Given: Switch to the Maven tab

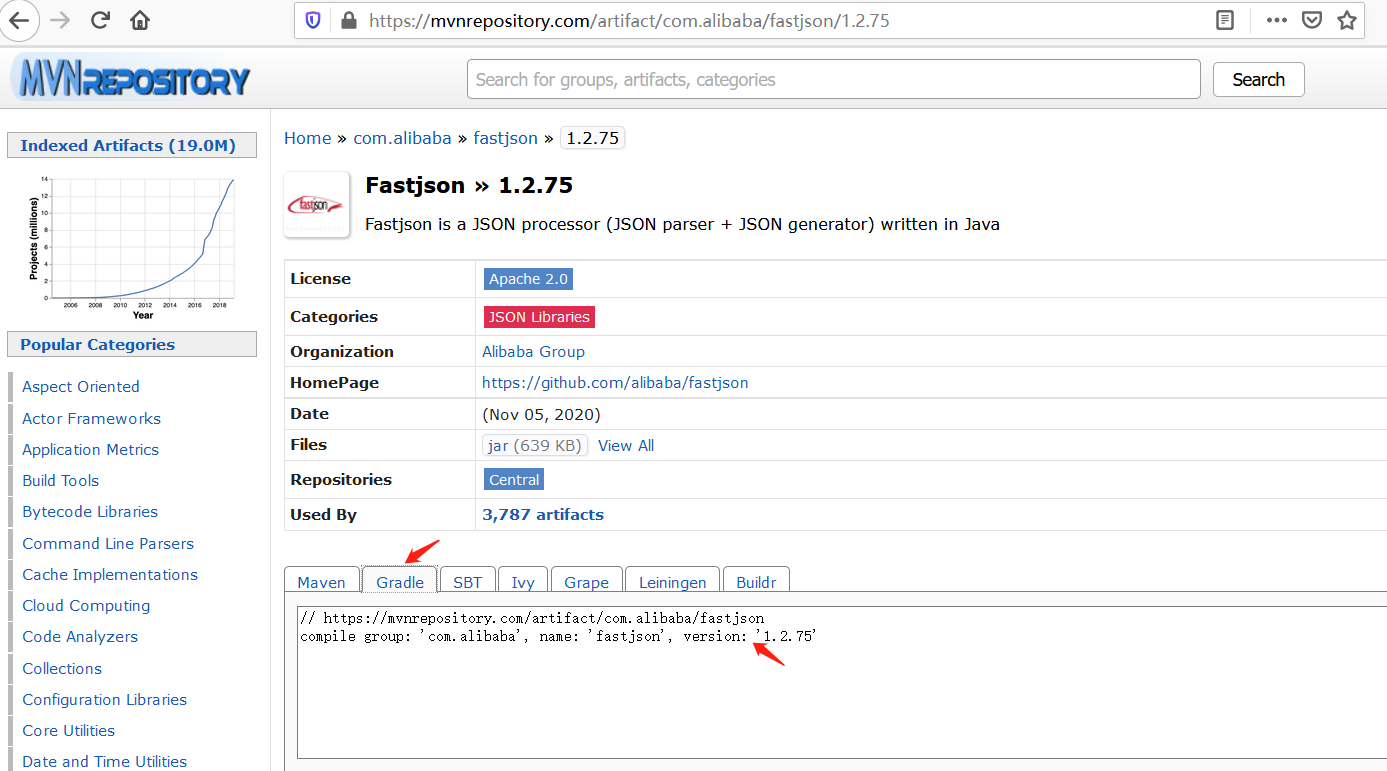Looking at the screenshot, I should (x=321, y=582).
